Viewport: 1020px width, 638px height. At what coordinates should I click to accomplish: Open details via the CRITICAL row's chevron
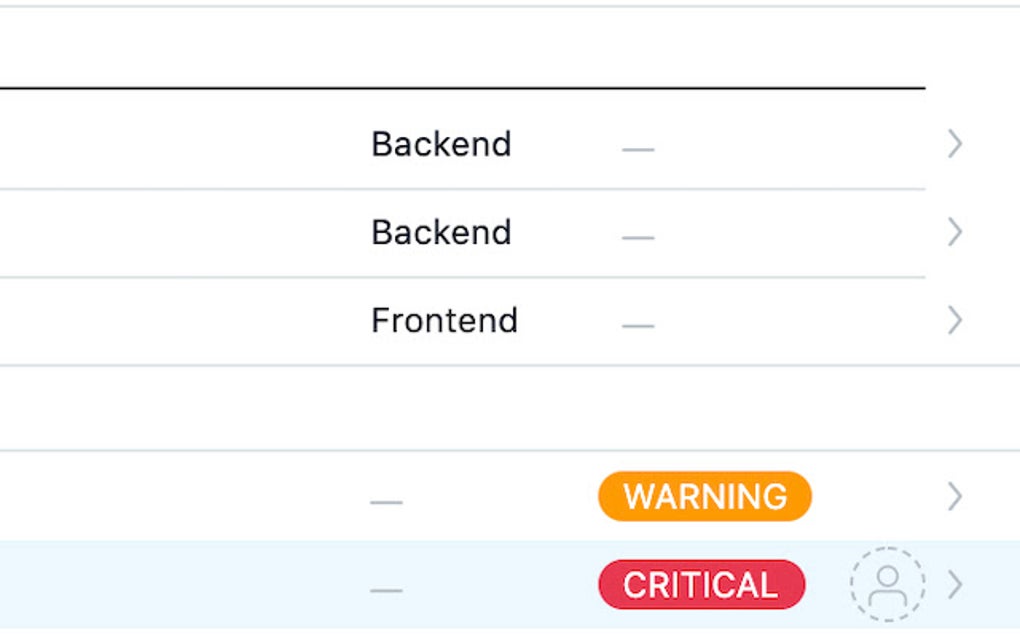(955, 585)
